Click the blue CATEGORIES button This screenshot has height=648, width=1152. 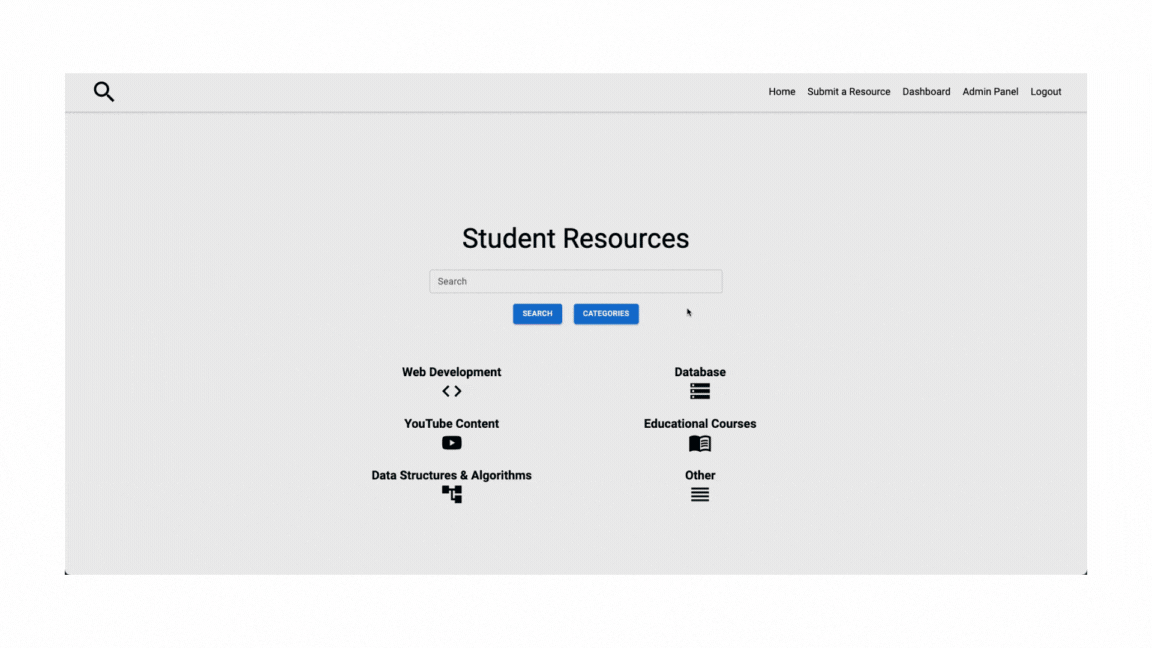pos(606,314)
